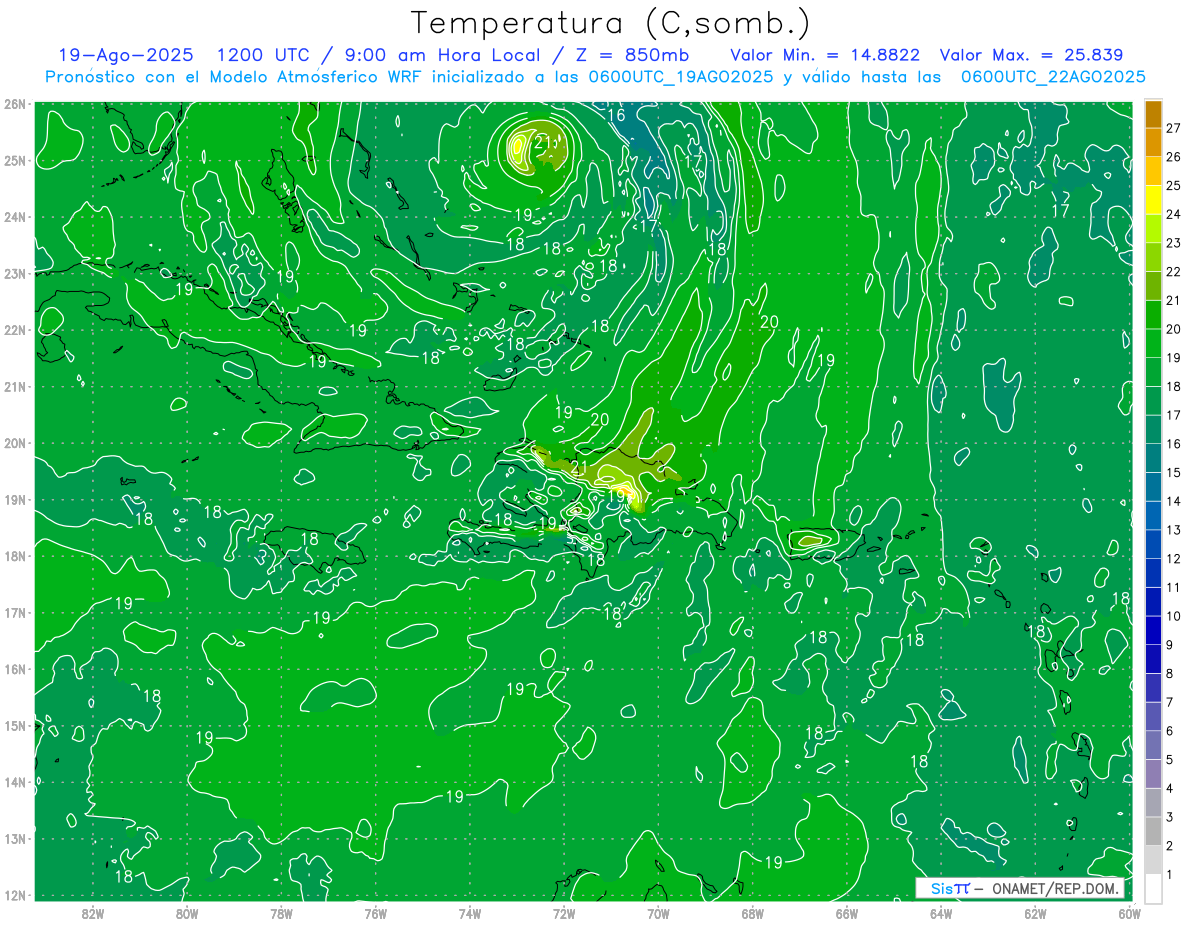Click latitude axis label "13N"
This screenshot has width=1200, height=927.
point(14,838)
